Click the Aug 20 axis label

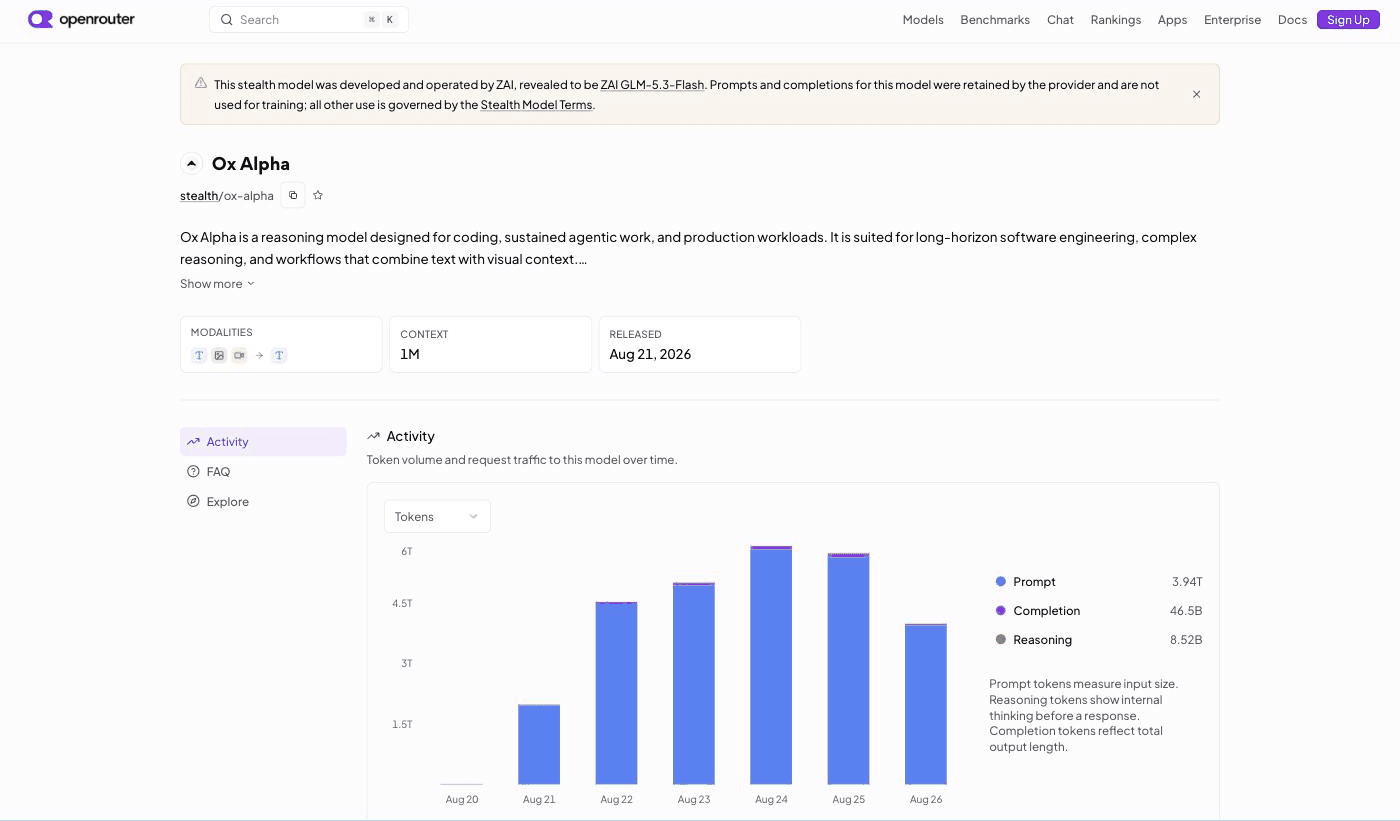(x=462, y=799)
